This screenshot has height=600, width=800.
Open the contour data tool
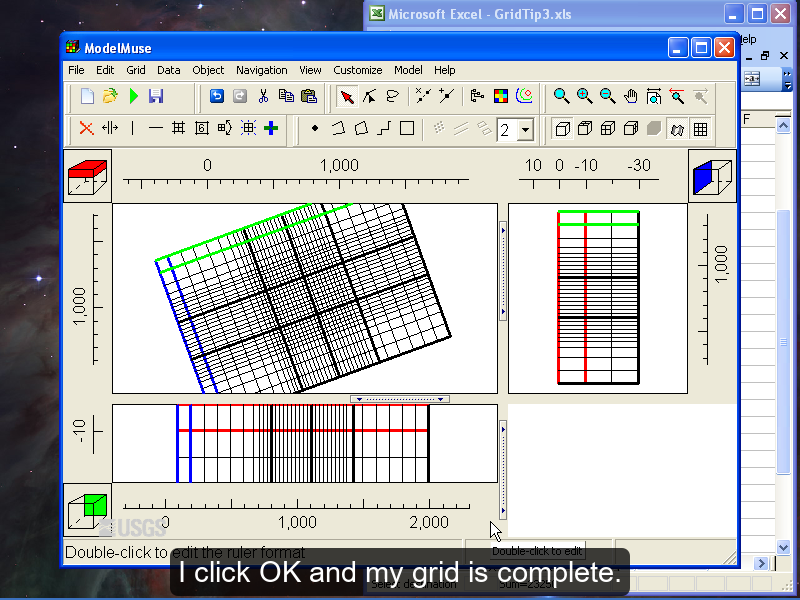[524, 96]
